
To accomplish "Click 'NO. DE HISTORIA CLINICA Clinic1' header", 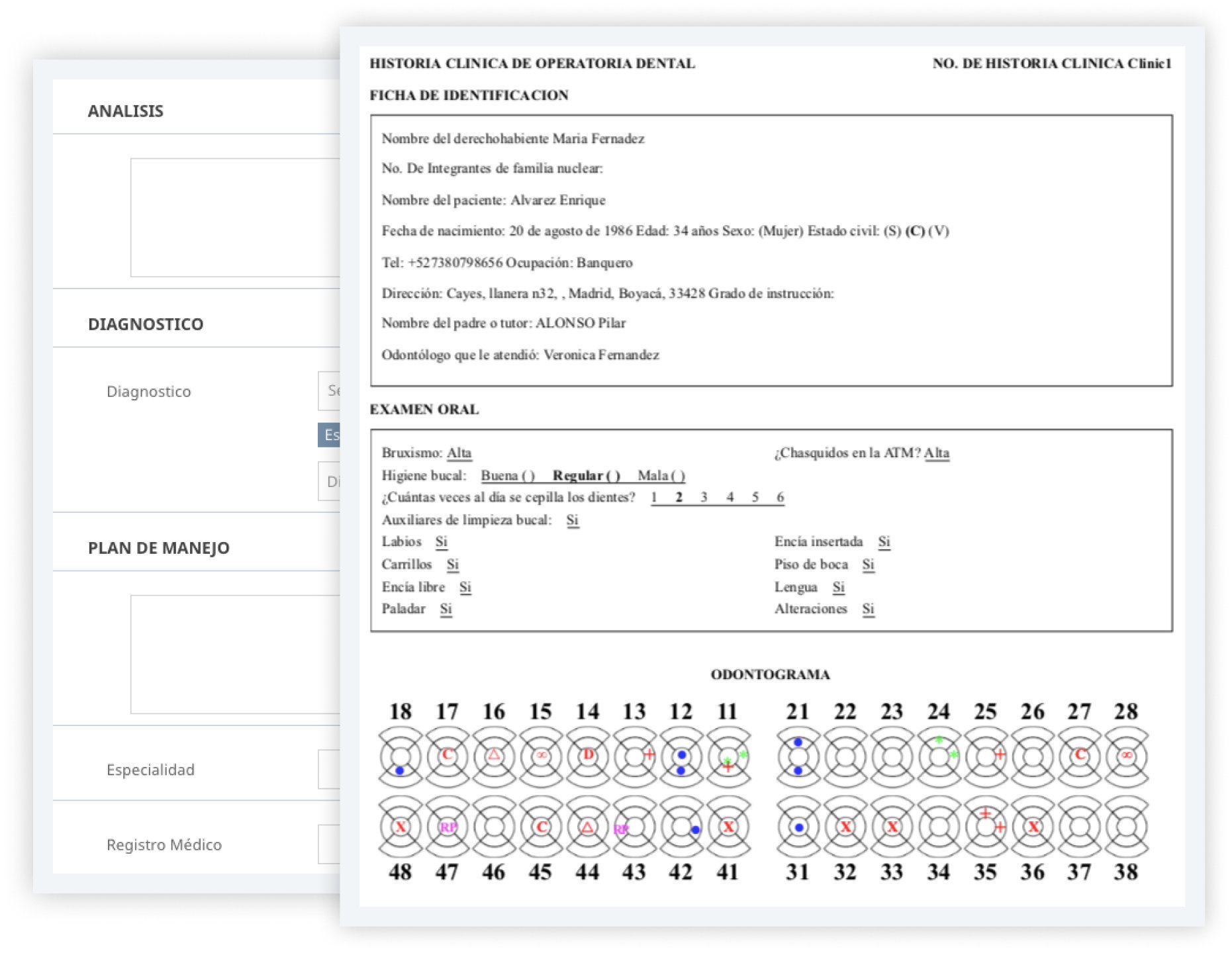I will (x=1052, y=64).
